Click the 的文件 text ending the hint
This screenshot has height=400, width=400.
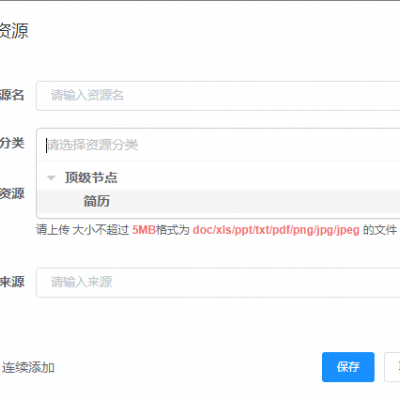click(x=380, y=230)
